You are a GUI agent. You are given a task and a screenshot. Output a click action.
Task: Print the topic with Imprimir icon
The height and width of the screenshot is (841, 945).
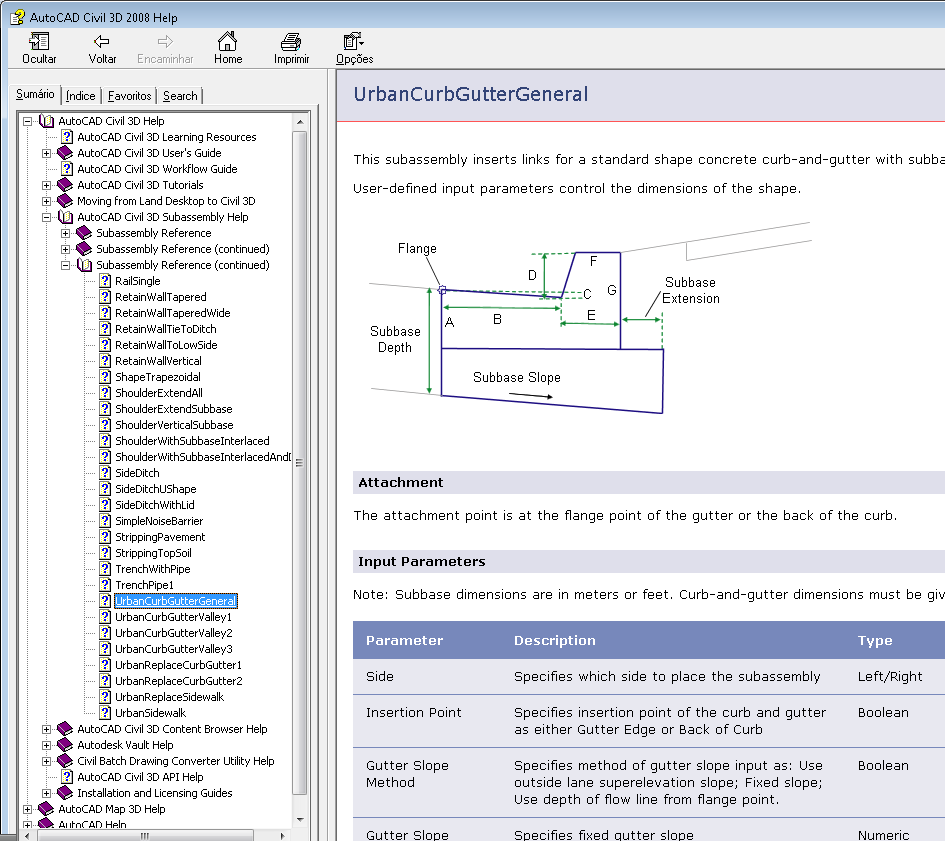click(x=291, y=42)
